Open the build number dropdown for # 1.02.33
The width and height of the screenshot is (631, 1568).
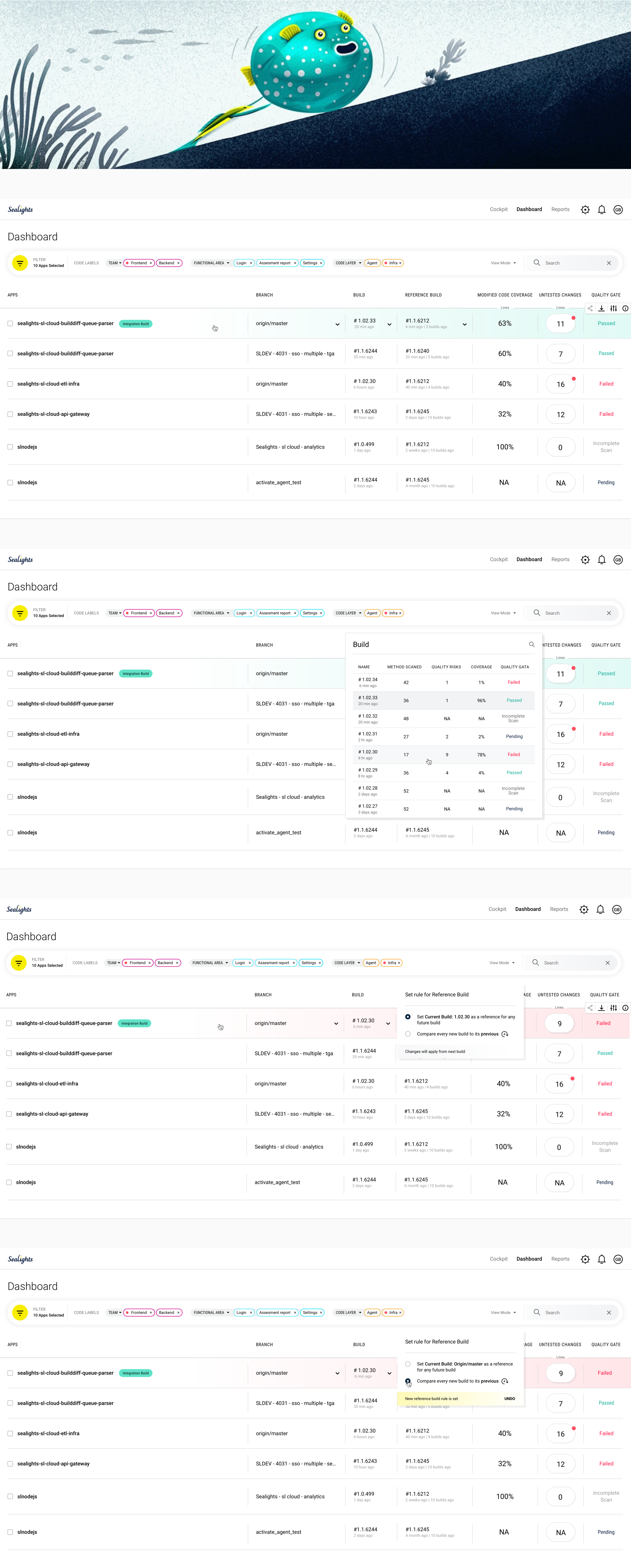(x=389, y=324)
